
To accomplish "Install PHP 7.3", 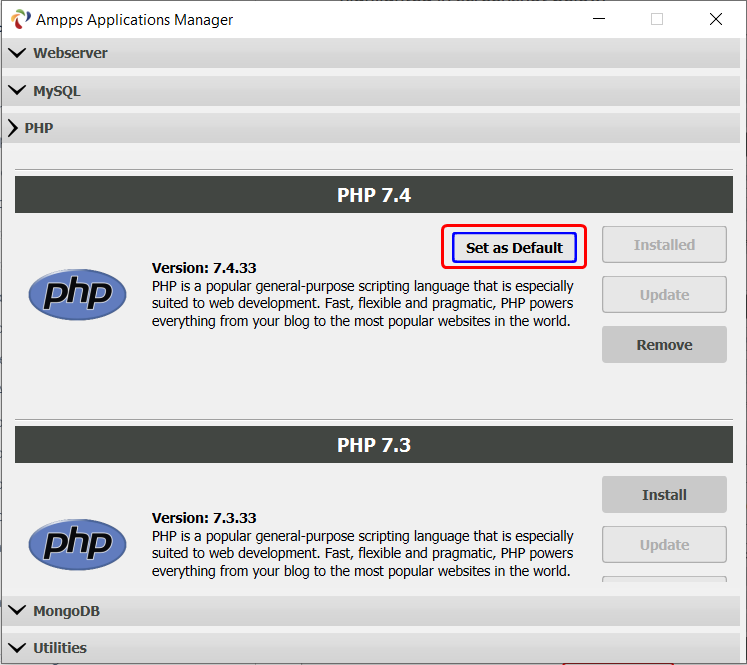I will [664, 494].
